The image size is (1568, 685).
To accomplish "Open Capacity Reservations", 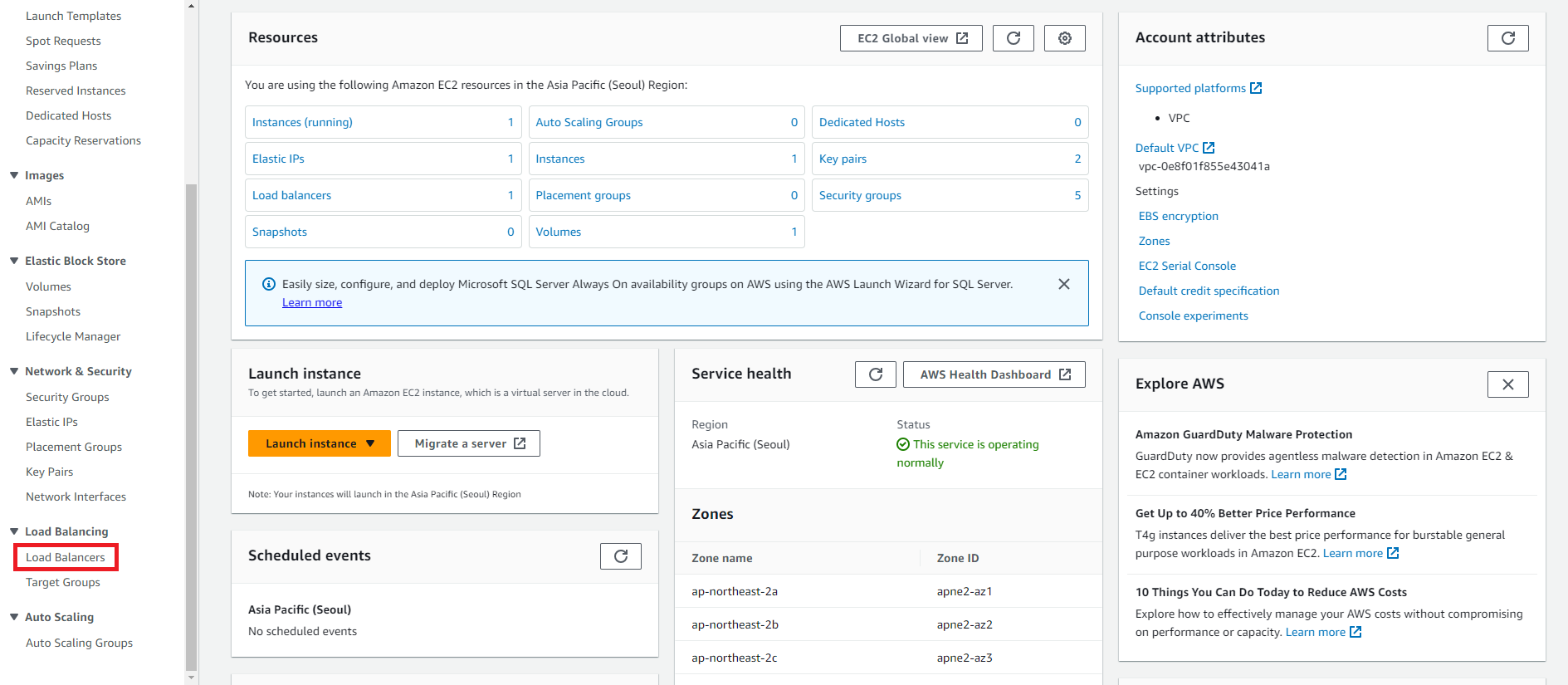I will pyautogui.click(x=83, y=140).
